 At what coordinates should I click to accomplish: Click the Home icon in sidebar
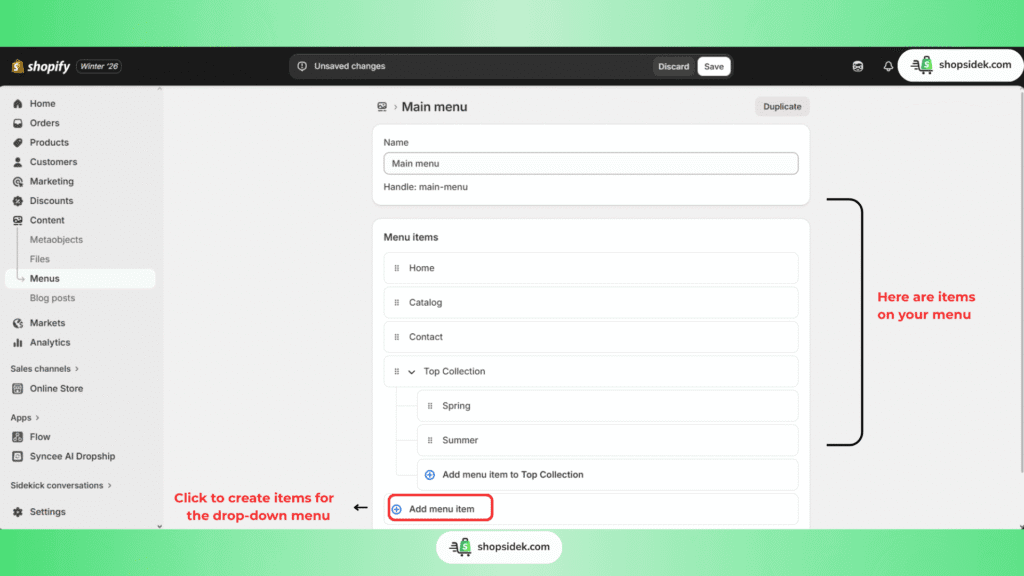click(18, 104)
